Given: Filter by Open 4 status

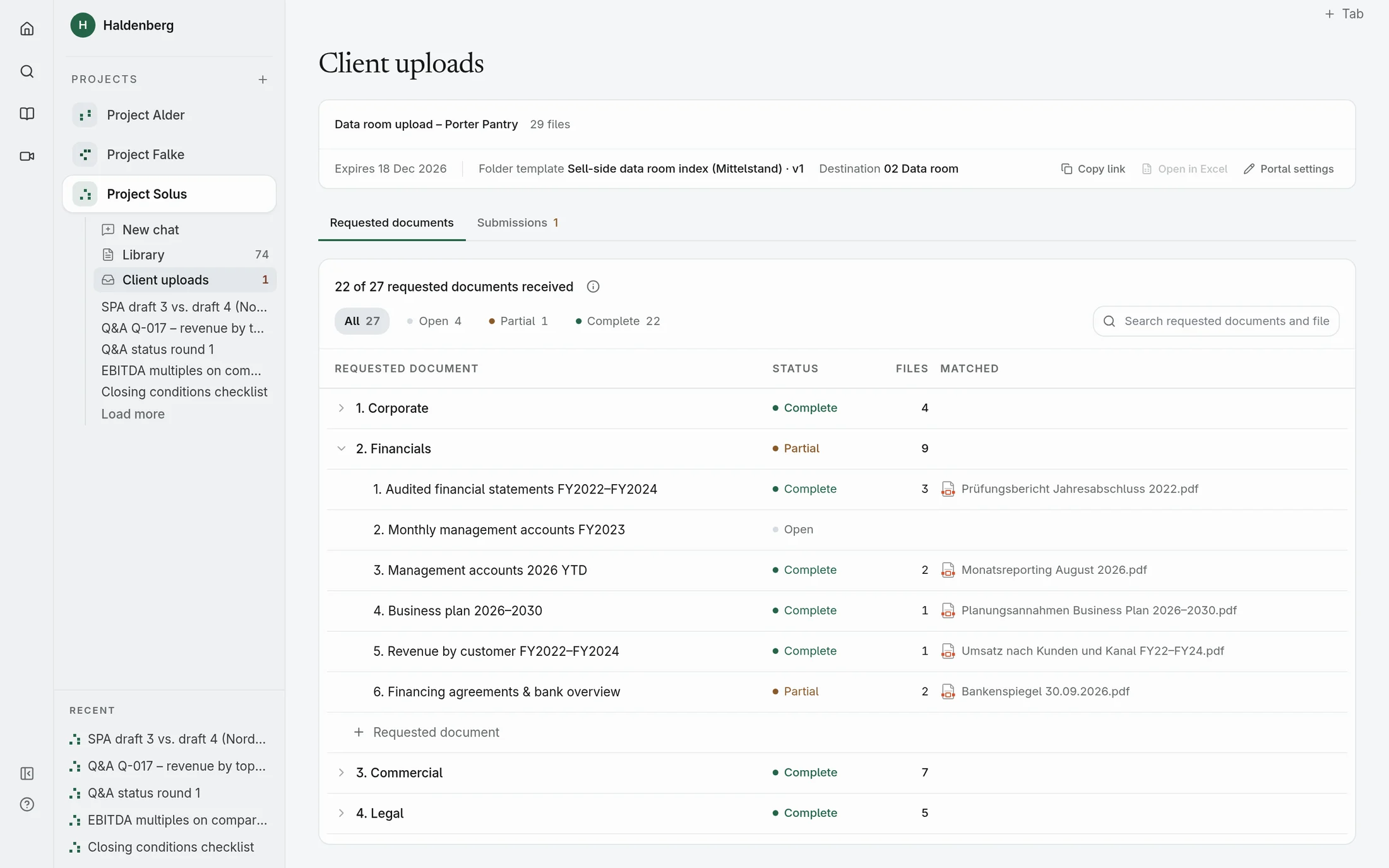Looking at the screenshot, I should [434, 321].
